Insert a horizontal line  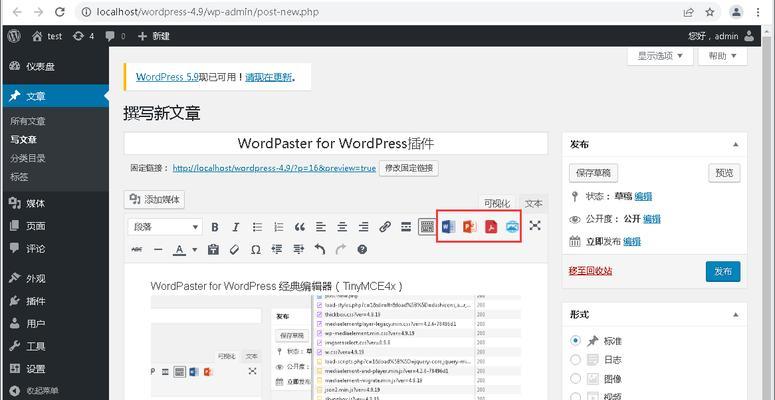tap(158, 250)
